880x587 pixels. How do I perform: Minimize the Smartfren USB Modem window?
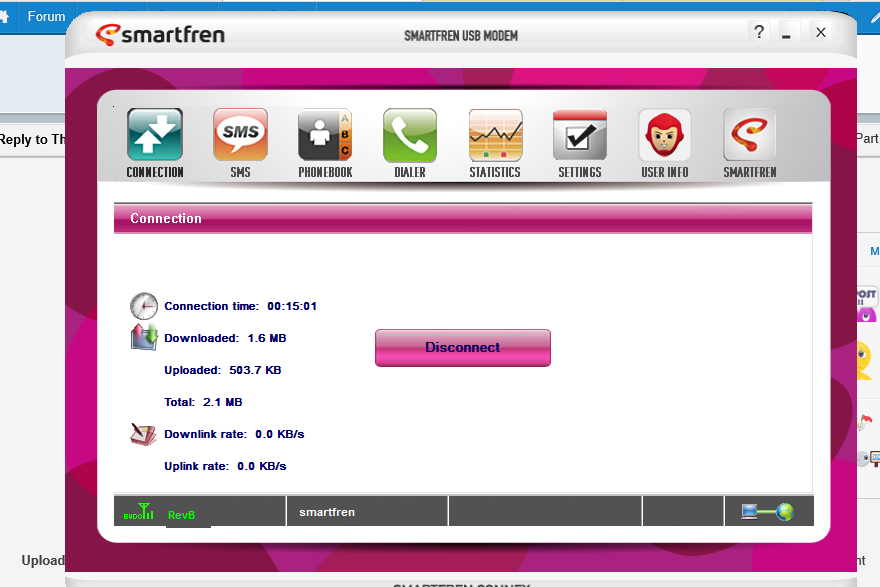coord(787,33)
